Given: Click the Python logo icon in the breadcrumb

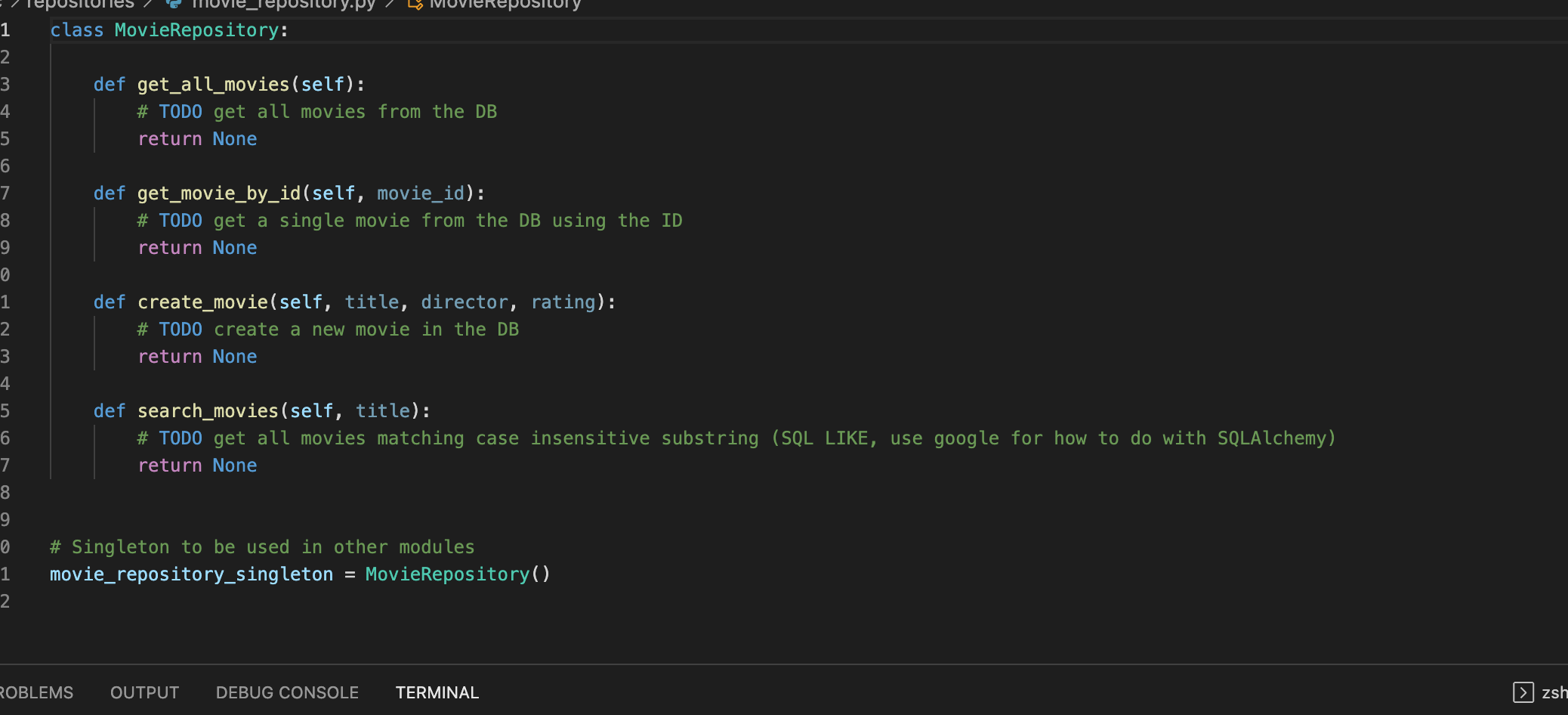Looking at the screenshot, I should pyautogui.click(x=173, y=5).
